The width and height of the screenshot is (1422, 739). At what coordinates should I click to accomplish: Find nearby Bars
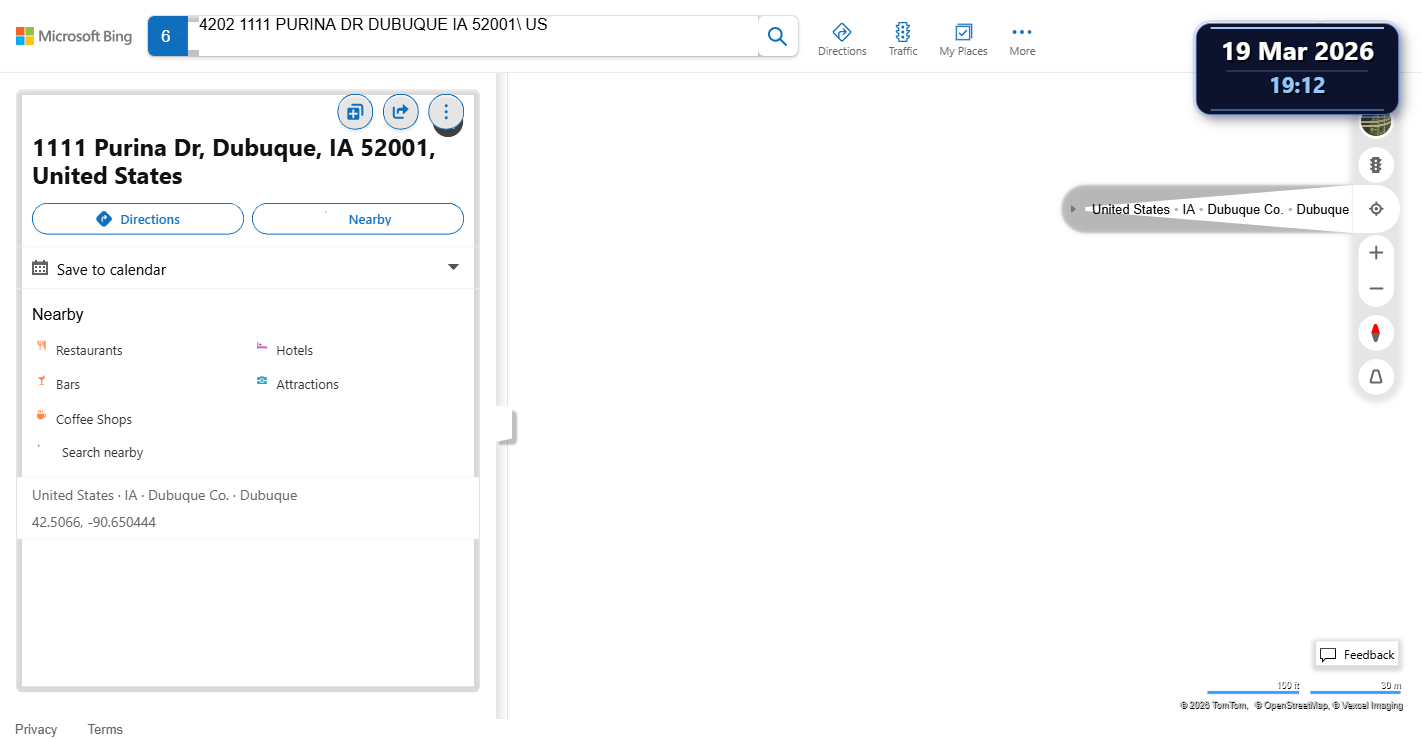68,385
